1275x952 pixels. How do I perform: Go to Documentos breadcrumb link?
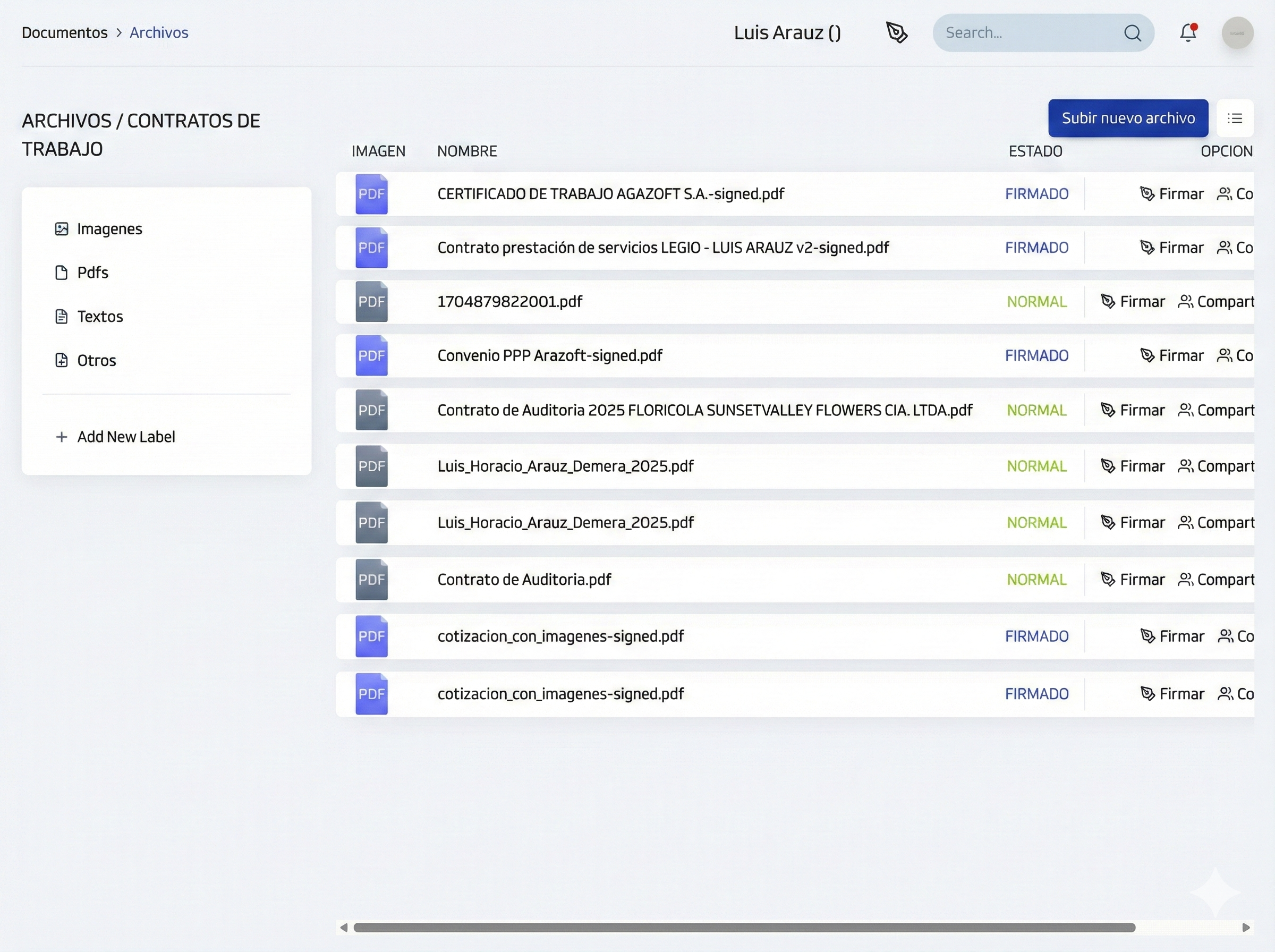point(64,33)
